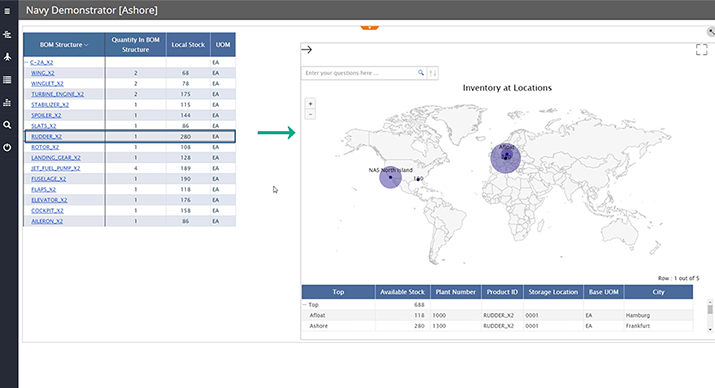Open the RUDDER_X2 link

click(47, 136)
